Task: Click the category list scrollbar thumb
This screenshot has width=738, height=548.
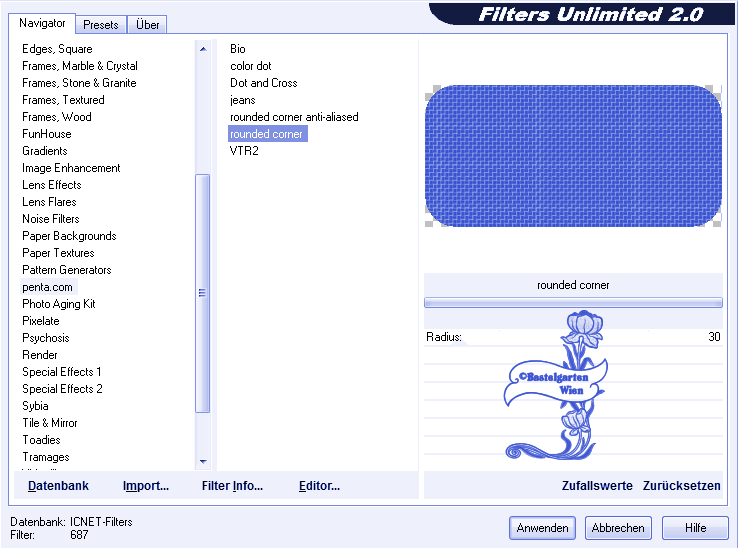Action: tap(202, 293)
